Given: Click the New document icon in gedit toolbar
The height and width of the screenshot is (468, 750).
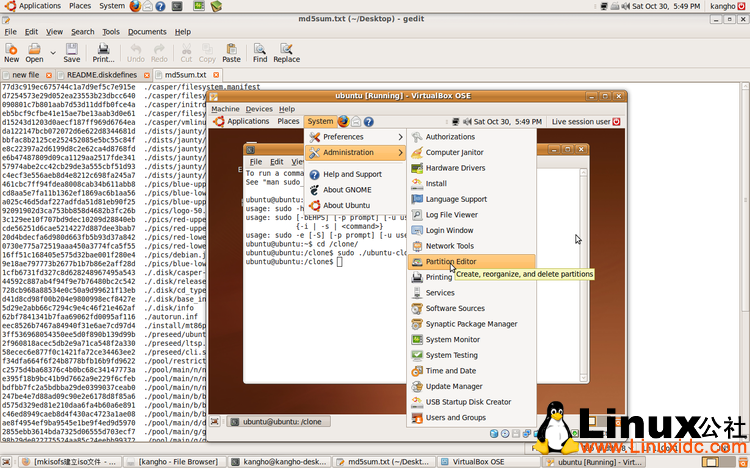Looking at the screenshot, I should click(x=11, y=53).
